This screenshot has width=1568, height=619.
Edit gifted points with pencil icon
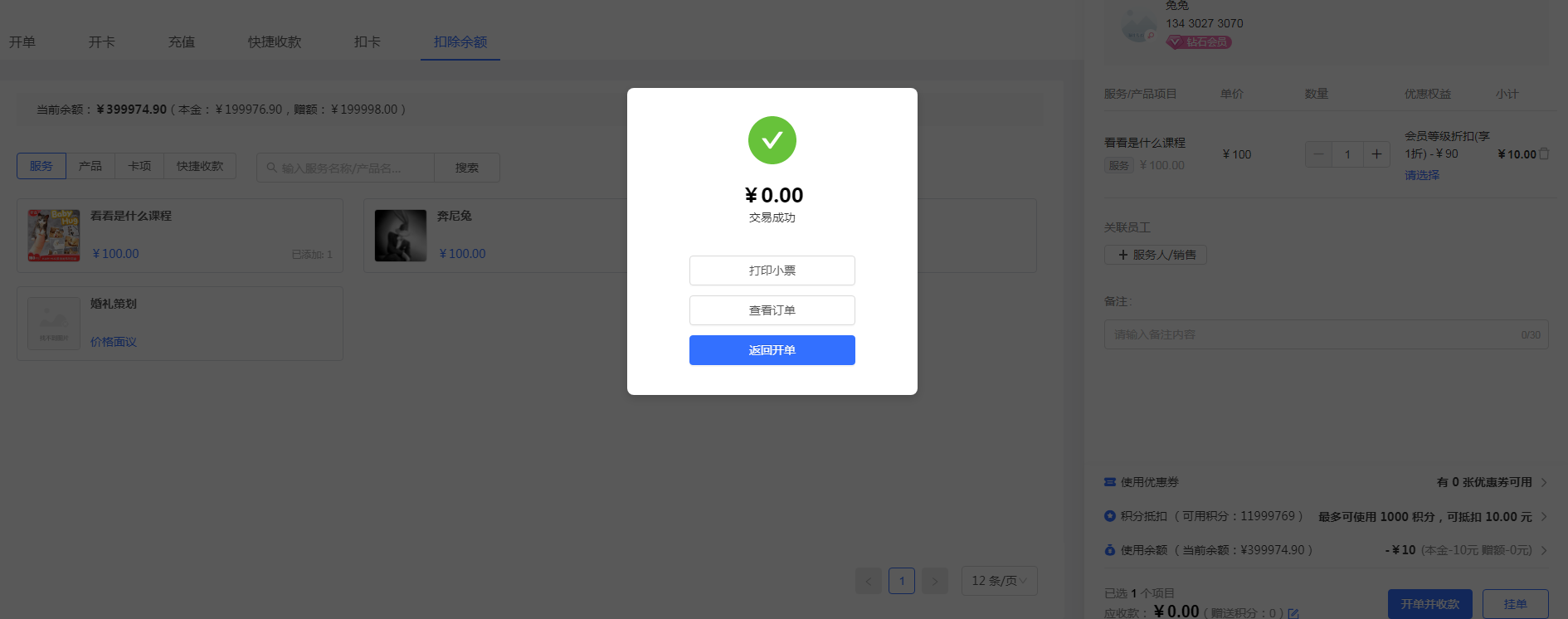(x=1293, y=614)
